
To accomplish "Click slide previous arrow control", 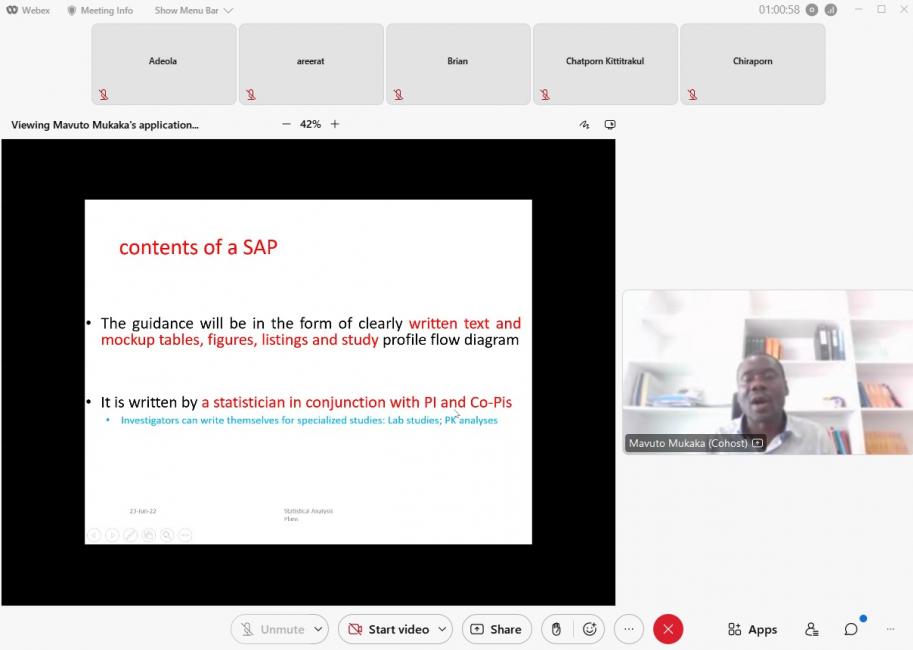I will click(94, 535).
